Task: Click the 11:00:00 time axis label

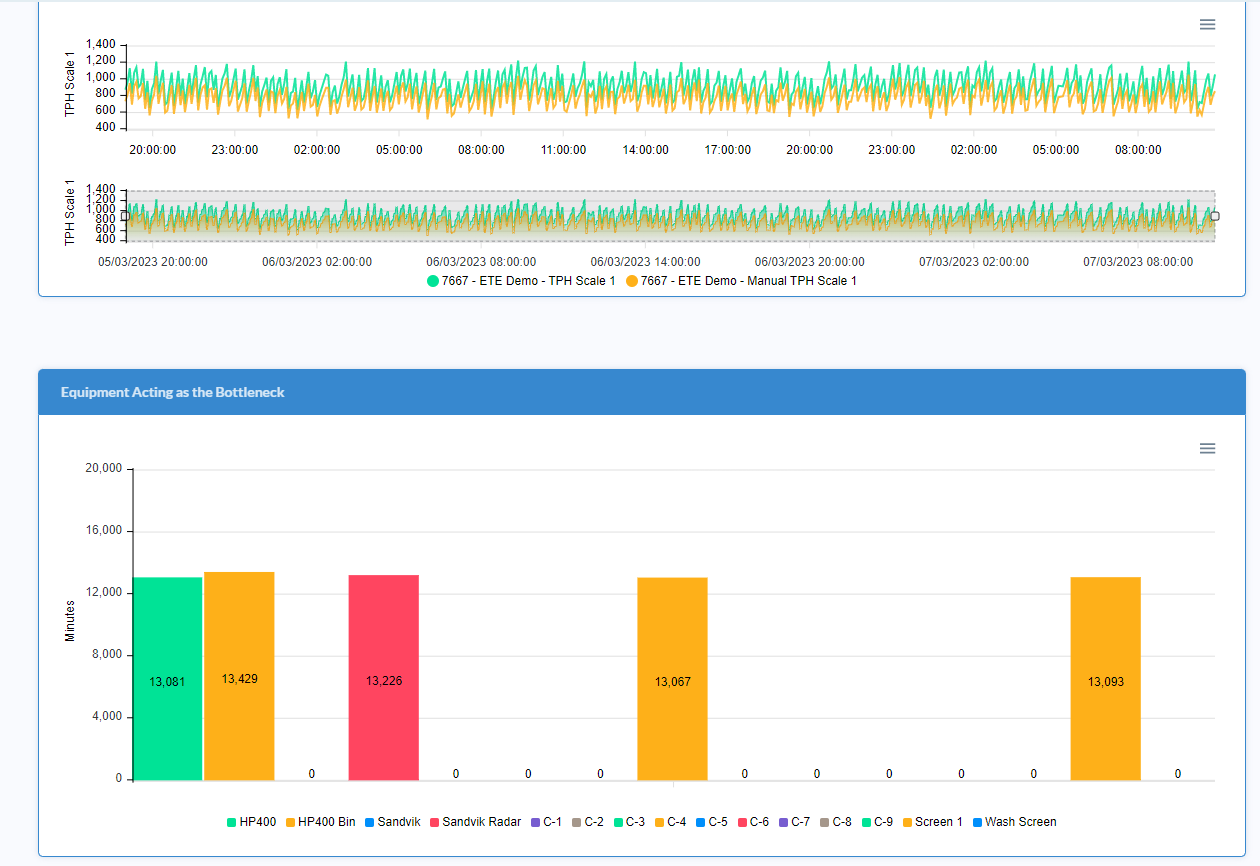Action: [x=563, y=150]
